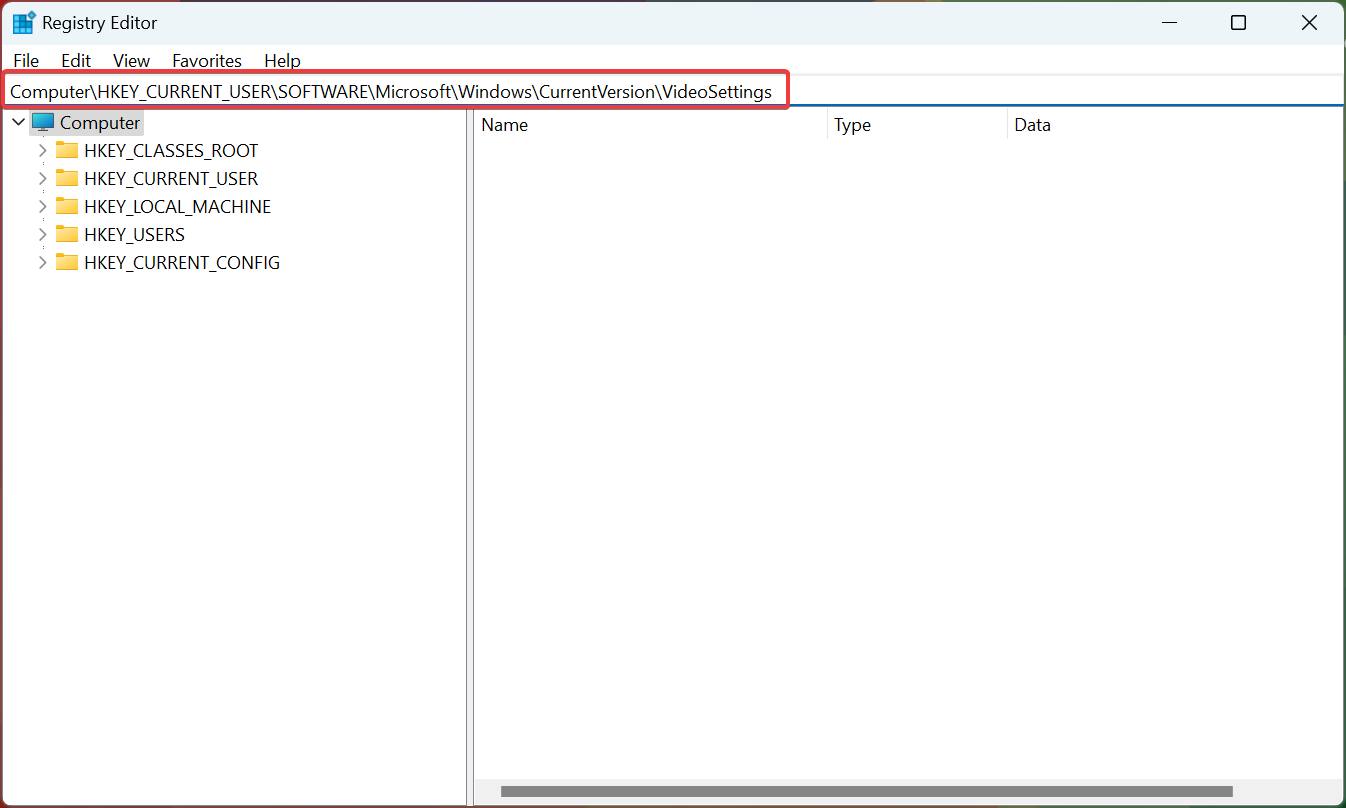This screenshot has height=808, width=1346.
Task: Click the HKEY_CURRENT_CONFIG folder icon
Action: pyautogui.click(x=67, y=263)
